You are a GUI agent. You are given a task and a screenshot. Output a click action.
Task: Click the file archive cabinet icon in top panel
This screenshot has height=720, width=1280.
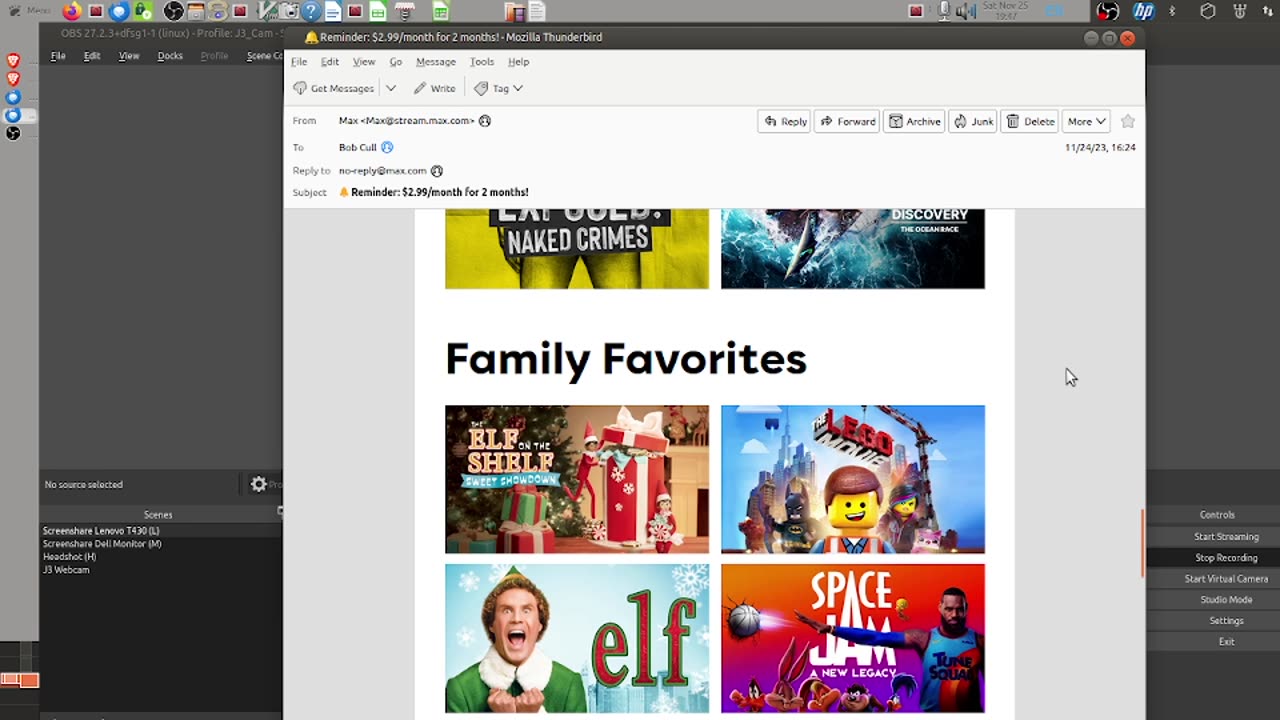coord(195,11)
